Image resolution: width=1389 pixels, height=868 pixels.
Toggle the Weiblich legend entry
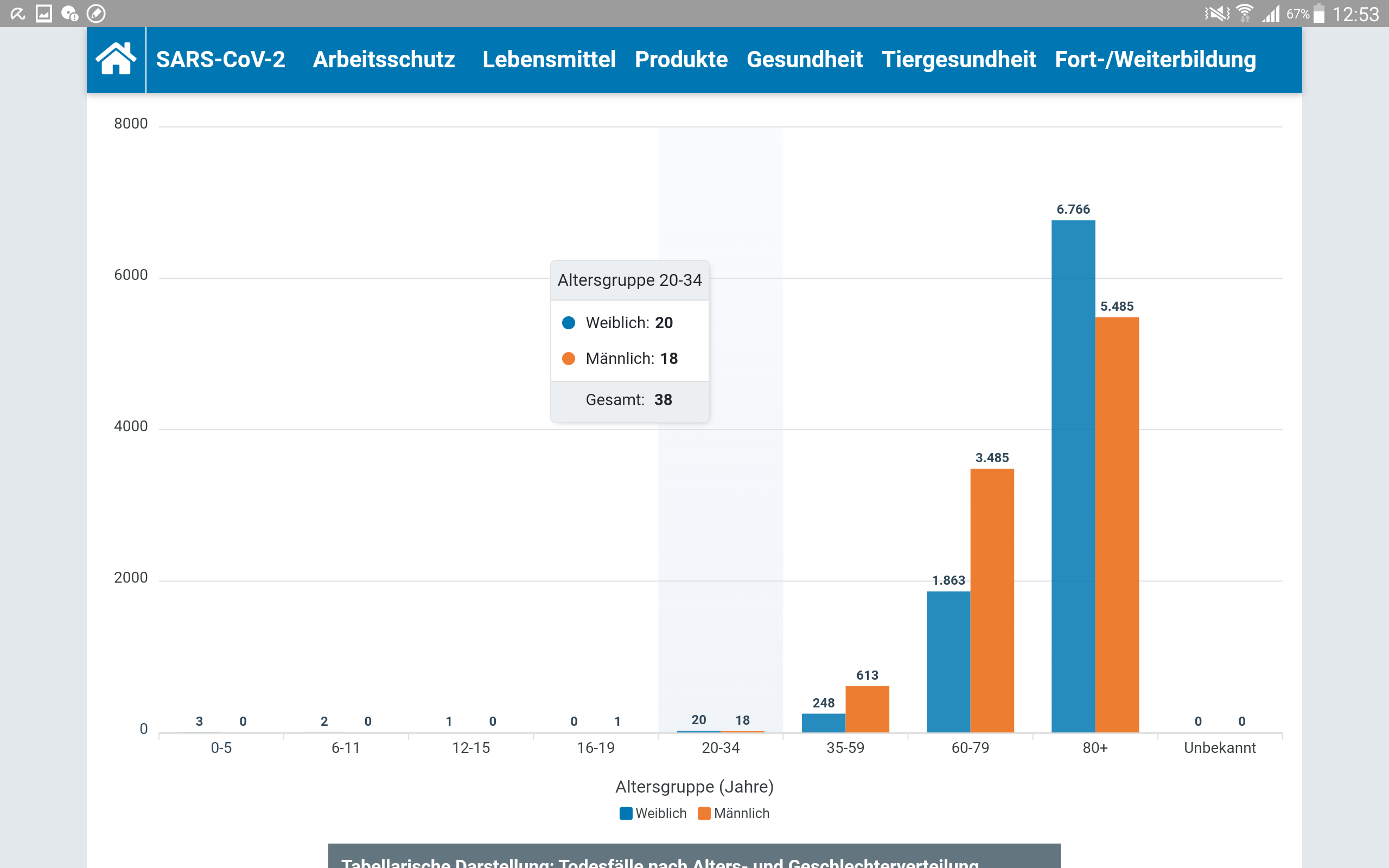point(653,813)
